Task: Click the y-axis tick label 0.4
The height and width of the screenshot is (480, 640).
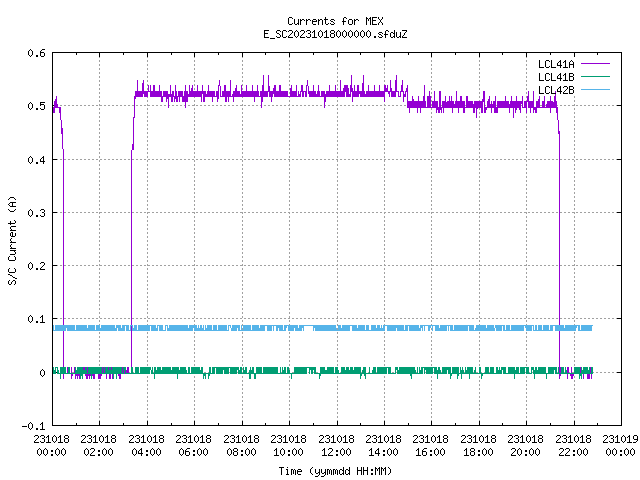Action: [x=36, y=160]
